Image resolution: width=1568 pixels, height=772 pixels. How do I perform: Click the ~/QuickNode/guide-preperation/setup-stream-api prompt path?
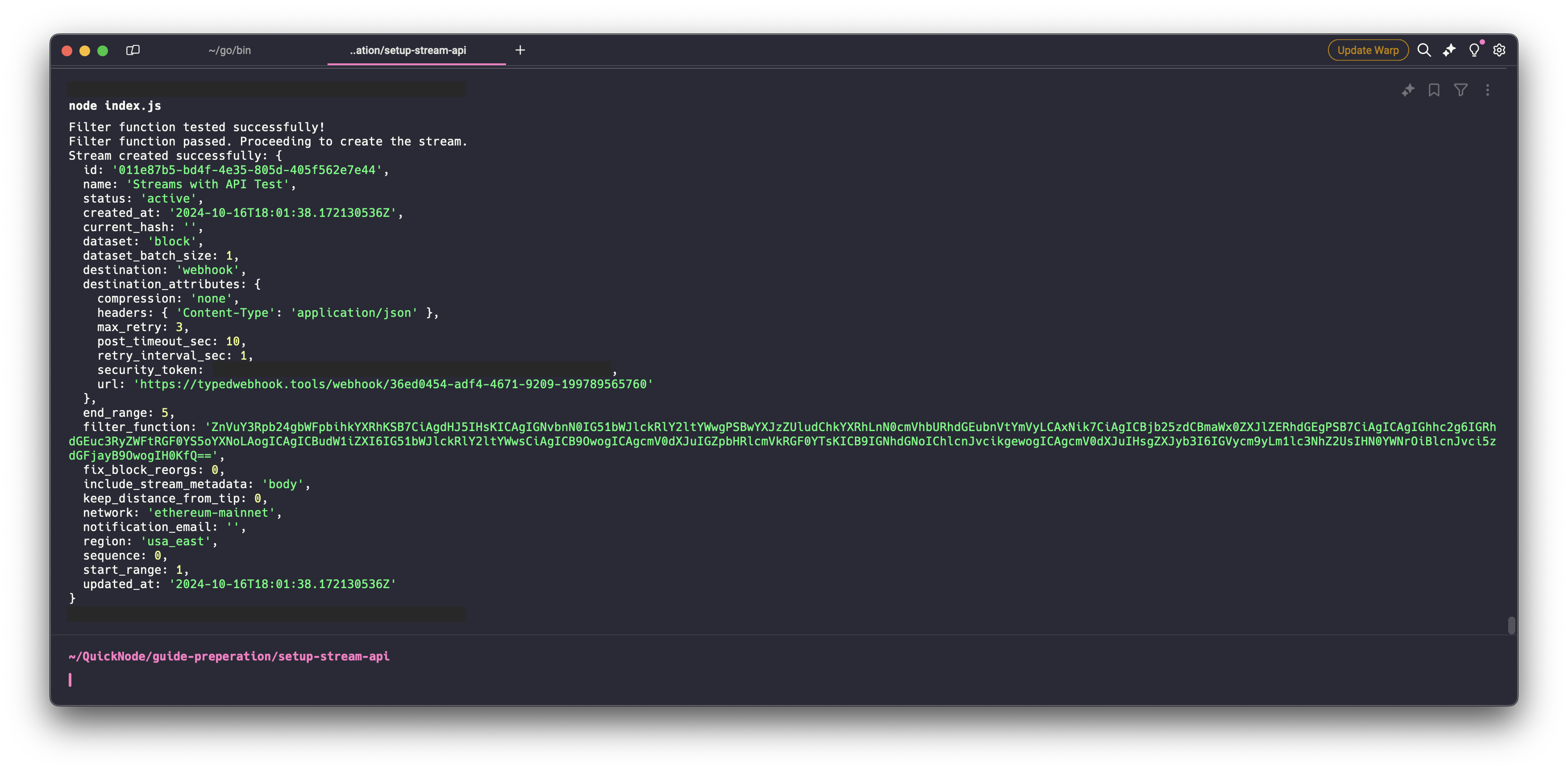[229, 656]
